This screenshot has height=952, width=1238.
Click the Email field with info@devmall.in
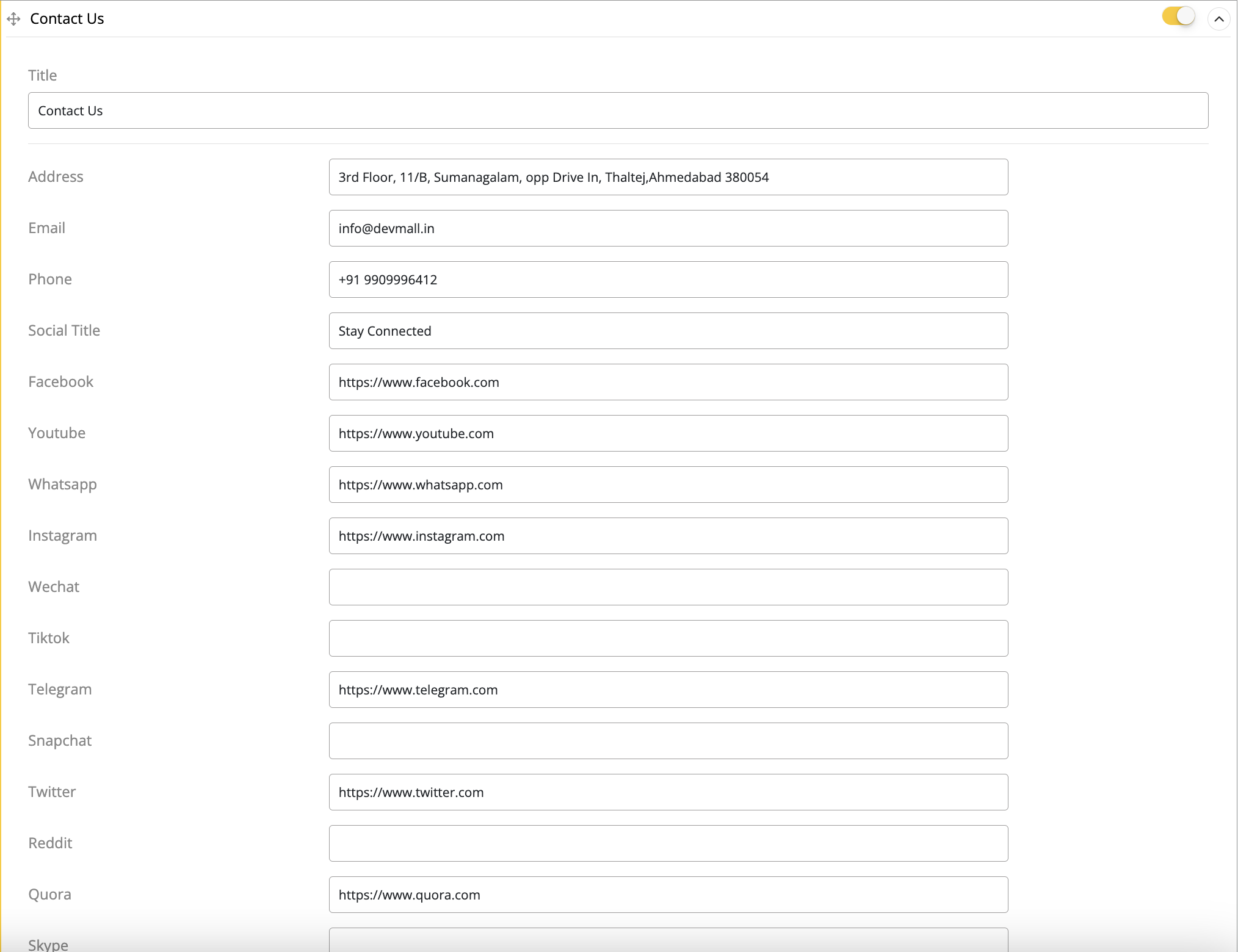coord(668,228)
